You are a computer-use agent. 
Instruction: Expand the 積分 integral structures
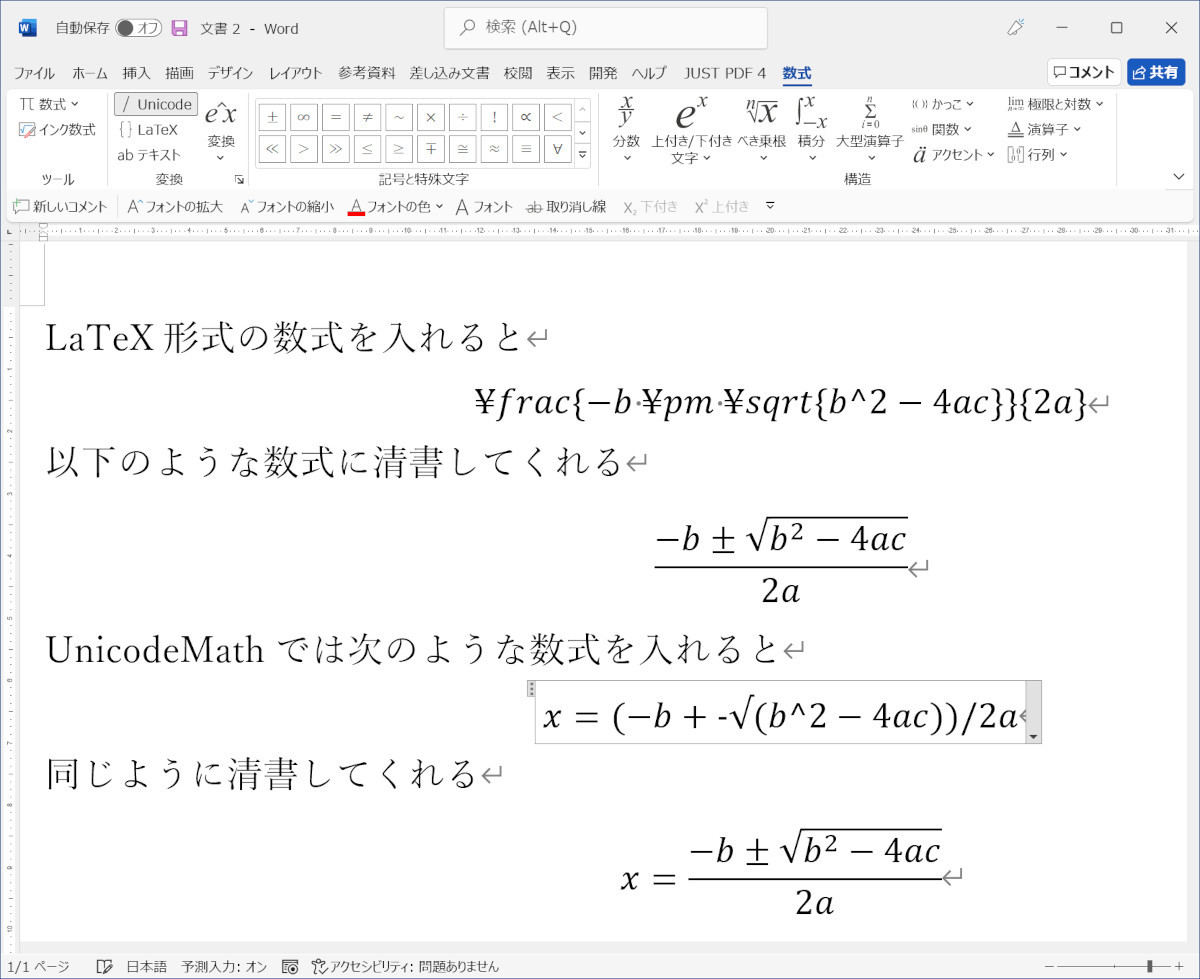click(x=811, y=129)
